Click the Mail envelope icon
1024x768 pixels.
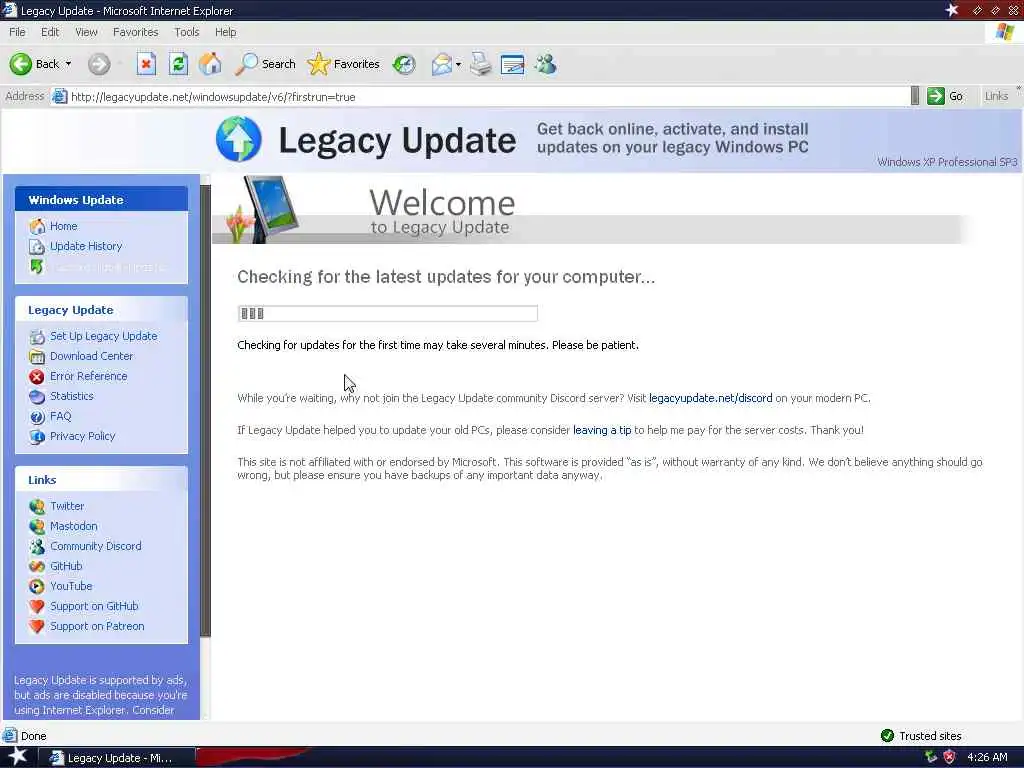point(442,64)
